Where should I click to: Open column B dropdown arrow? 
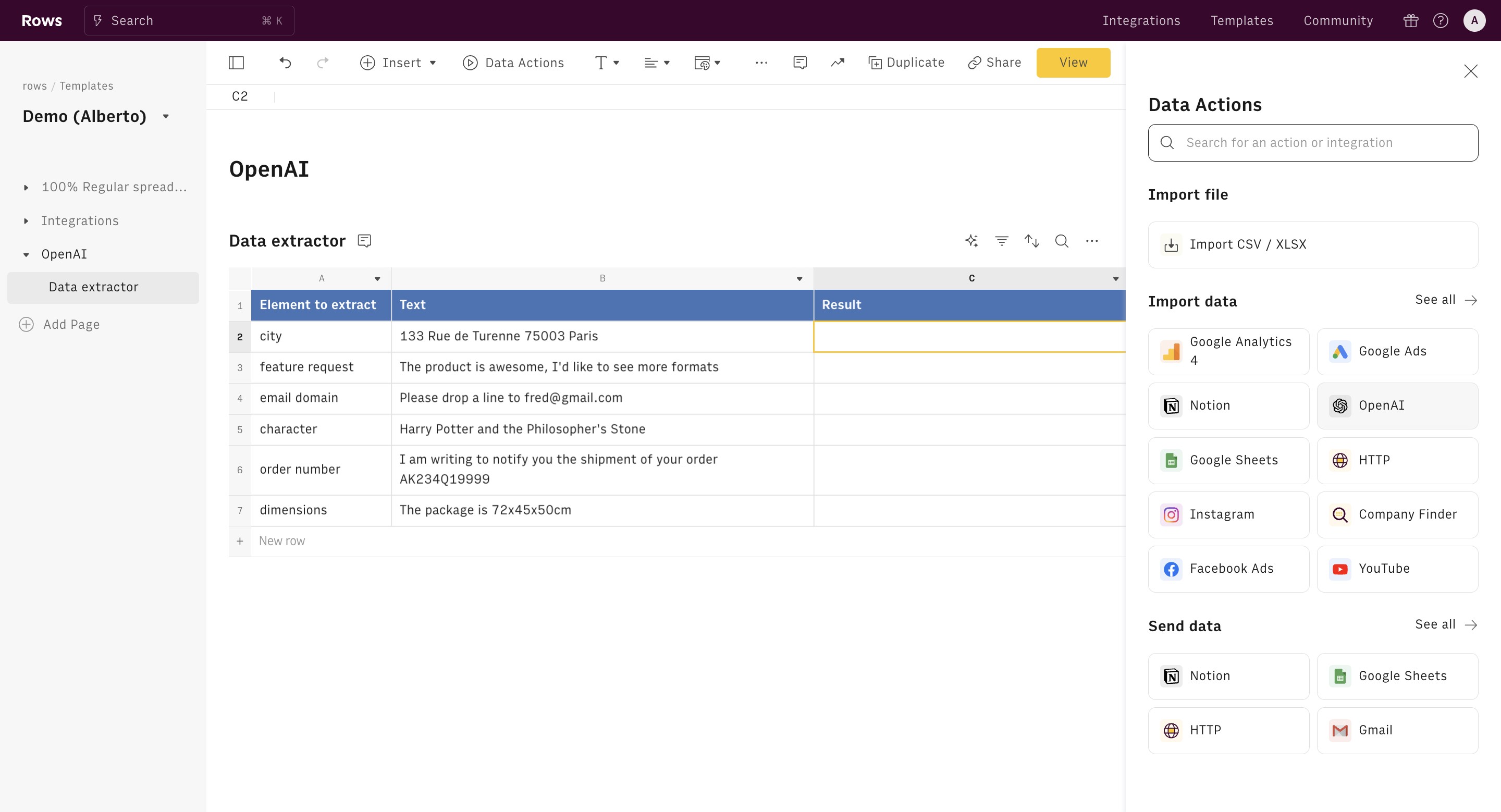[799, 279]
